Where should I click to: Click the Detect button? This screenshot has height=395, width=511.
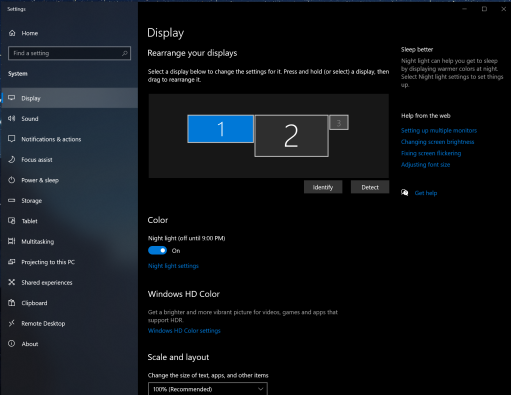370,187
